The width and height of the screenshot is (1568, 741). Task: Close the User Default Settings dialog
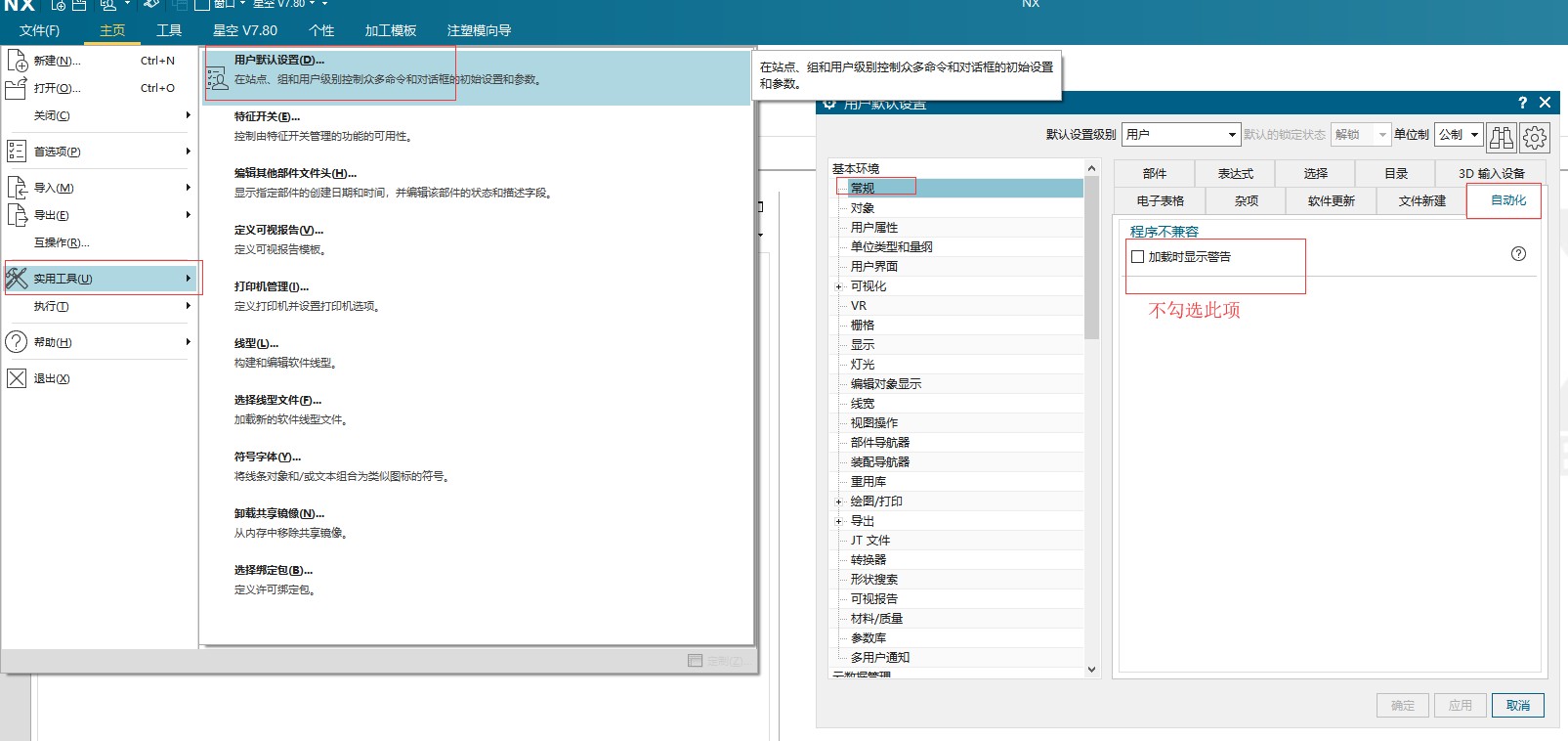[x=1545, y=103]
